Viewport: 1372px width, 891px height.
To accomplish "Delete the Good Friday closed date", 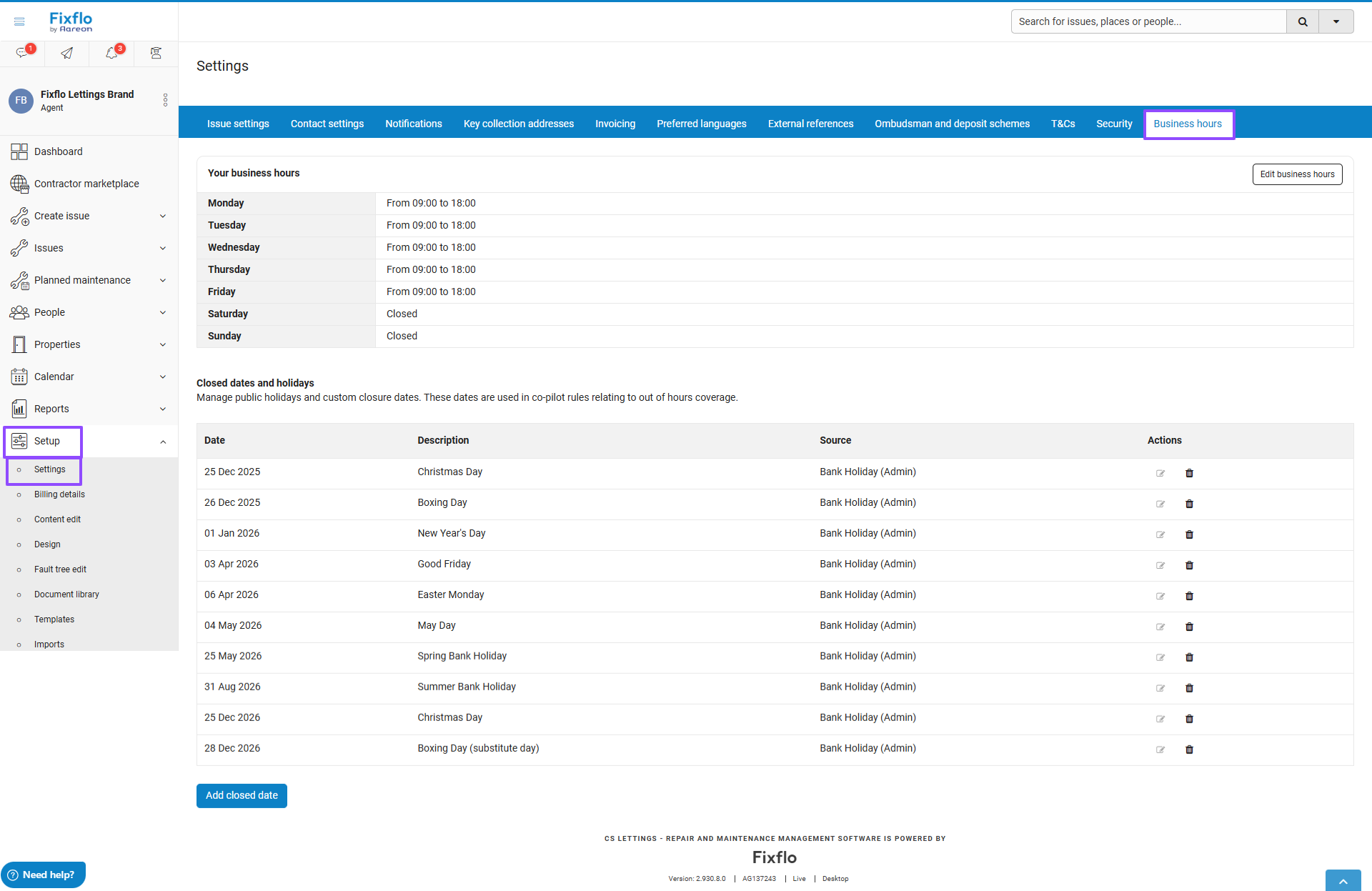I will (x=1189, y=565).
